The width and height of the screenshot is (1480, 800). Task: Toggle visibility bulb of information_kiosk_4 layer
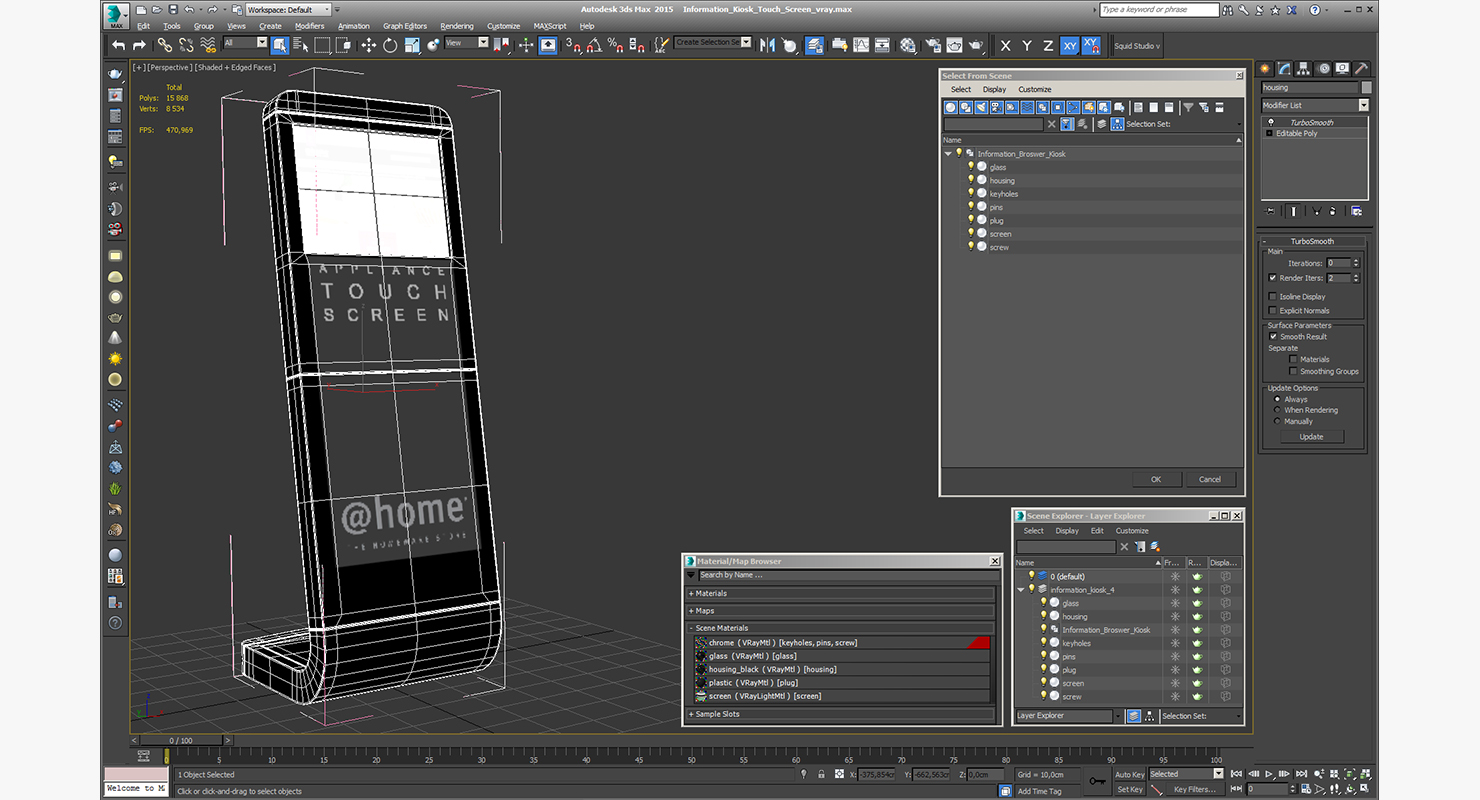click(1032, 589)
